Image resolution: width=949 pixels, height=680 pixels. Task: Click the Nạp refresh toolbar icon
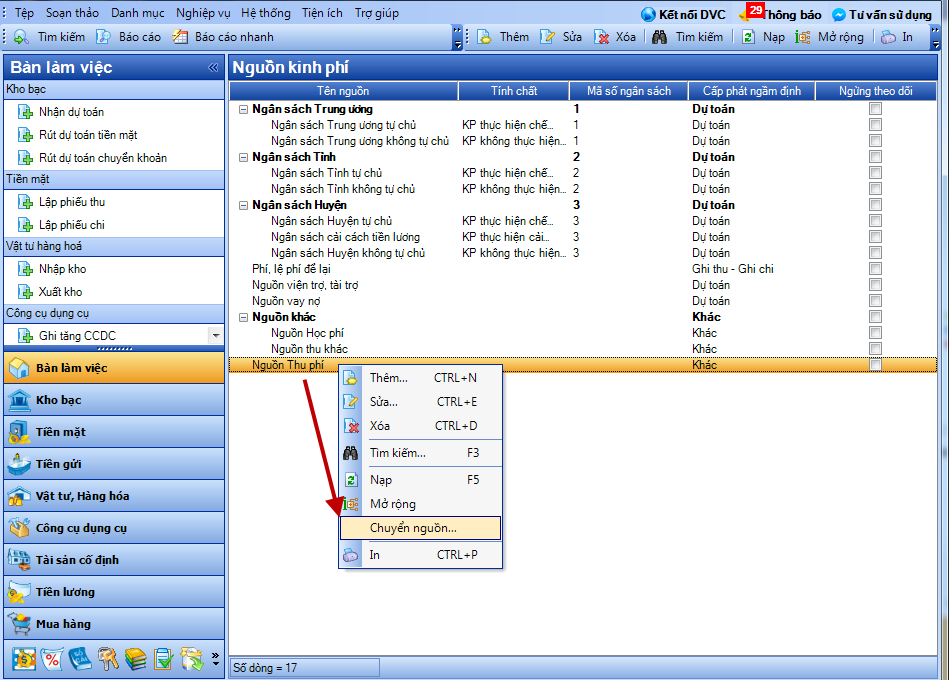coord(748,37)
